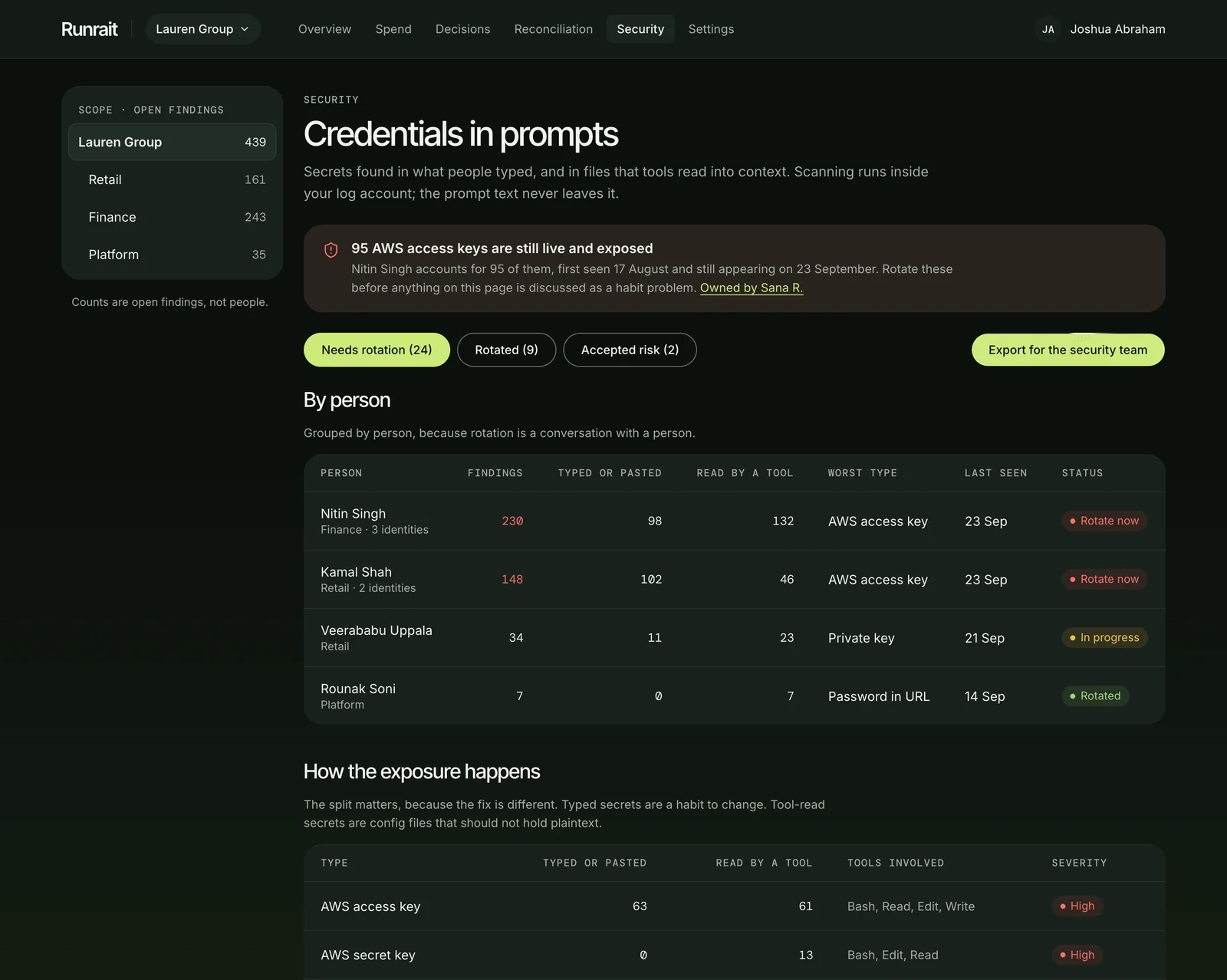Sort exposure table by SEVERITY header
The width and height of the screenshot is (1227, 980).
coord(1079,863)
